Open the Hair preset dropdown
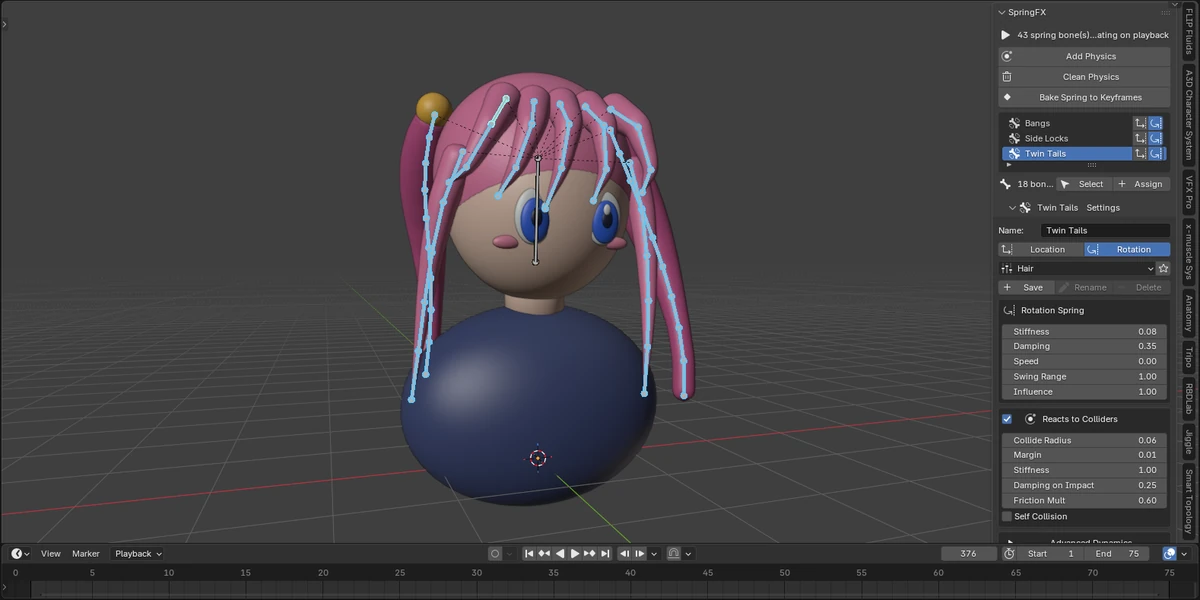This screenshot has height=600, width=1200. coord(1077,269)
